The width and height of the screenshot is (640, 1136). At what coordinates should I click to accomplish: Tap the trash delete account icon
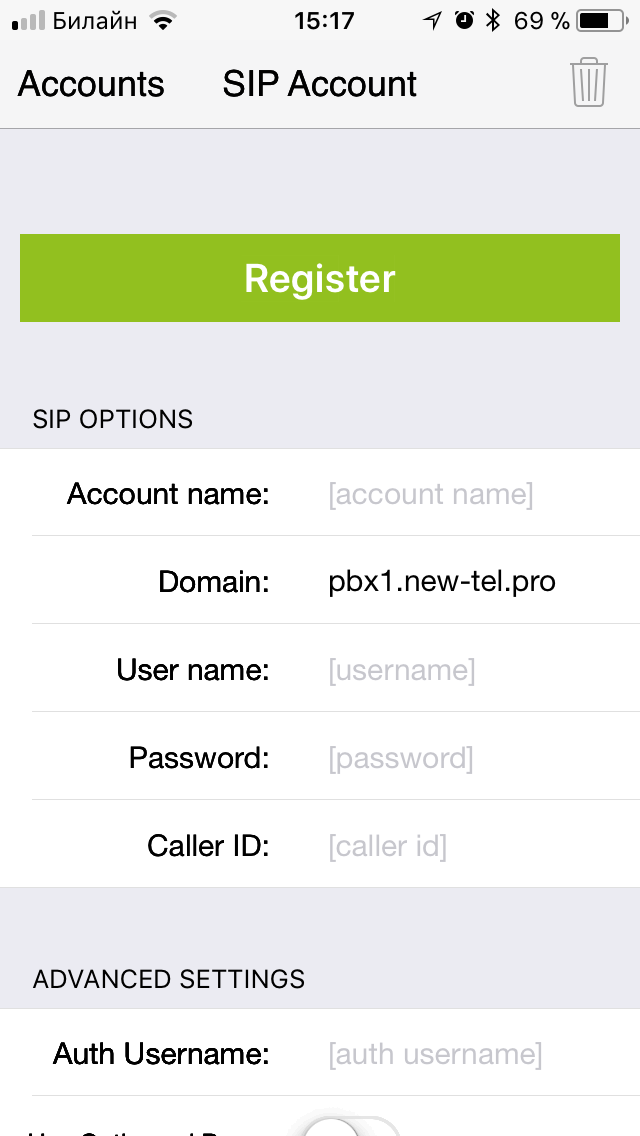(589, 83)
